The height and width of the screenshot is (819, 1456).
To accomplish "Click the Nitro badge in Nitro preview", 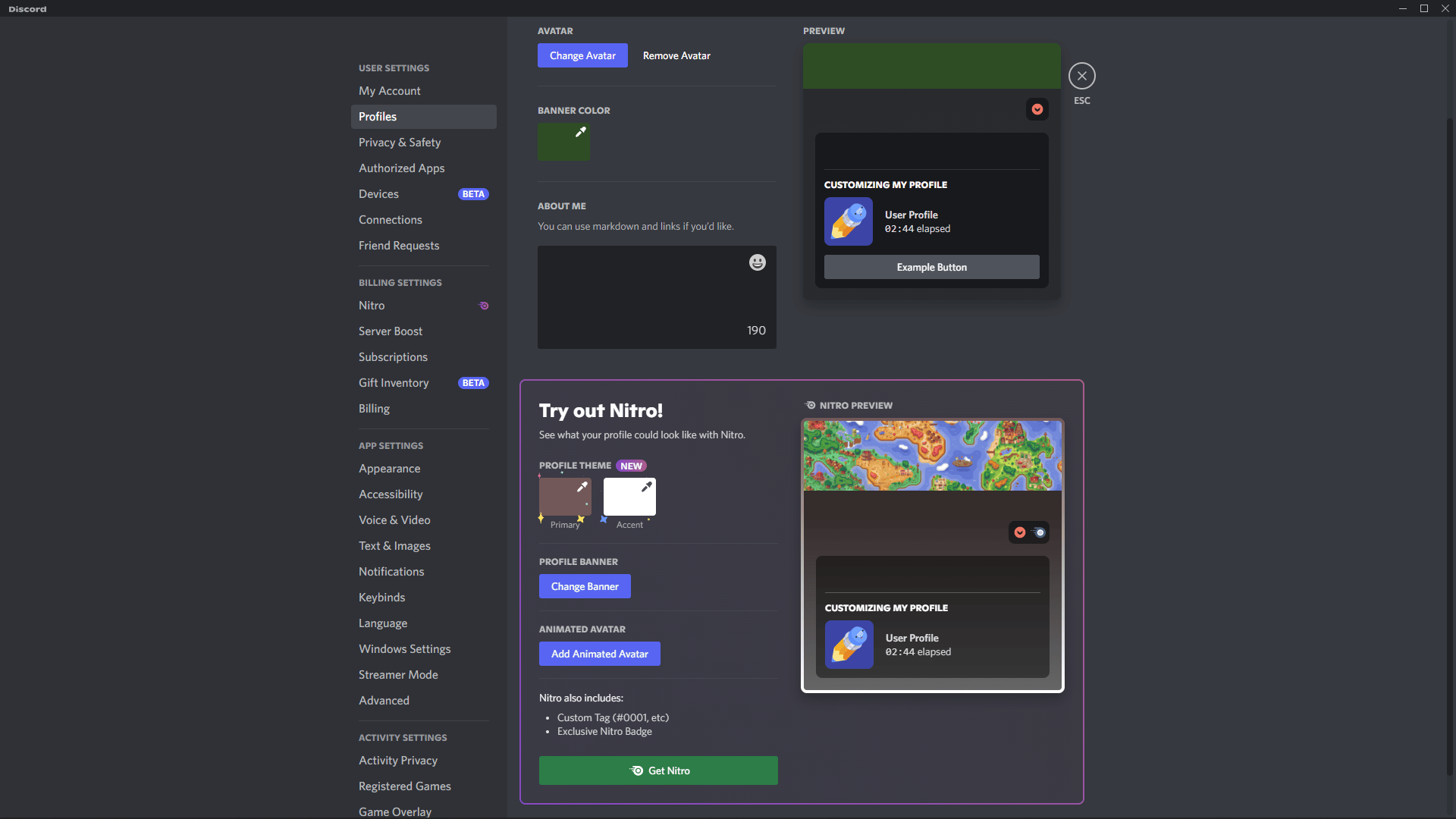I will tap(1040, 532).
